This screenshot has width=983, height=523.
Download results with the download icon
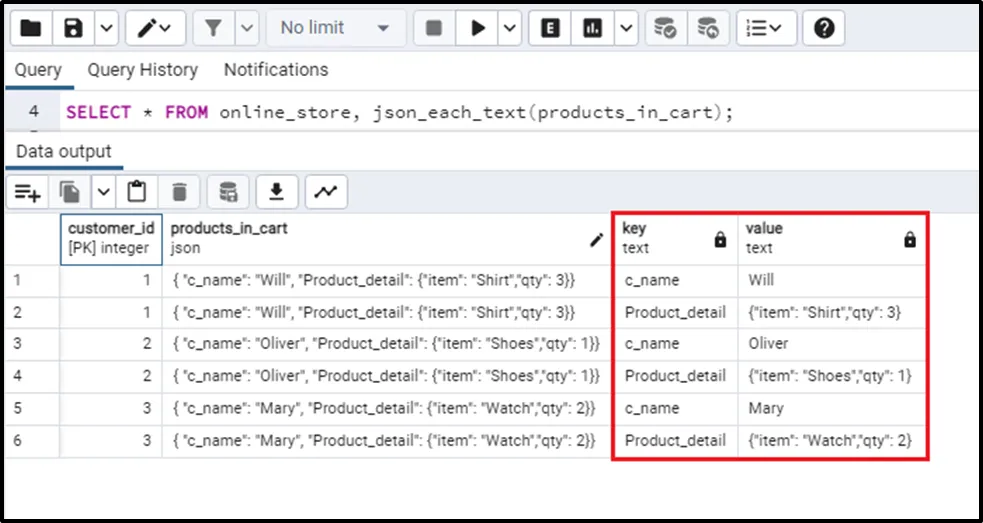[276, 192]
